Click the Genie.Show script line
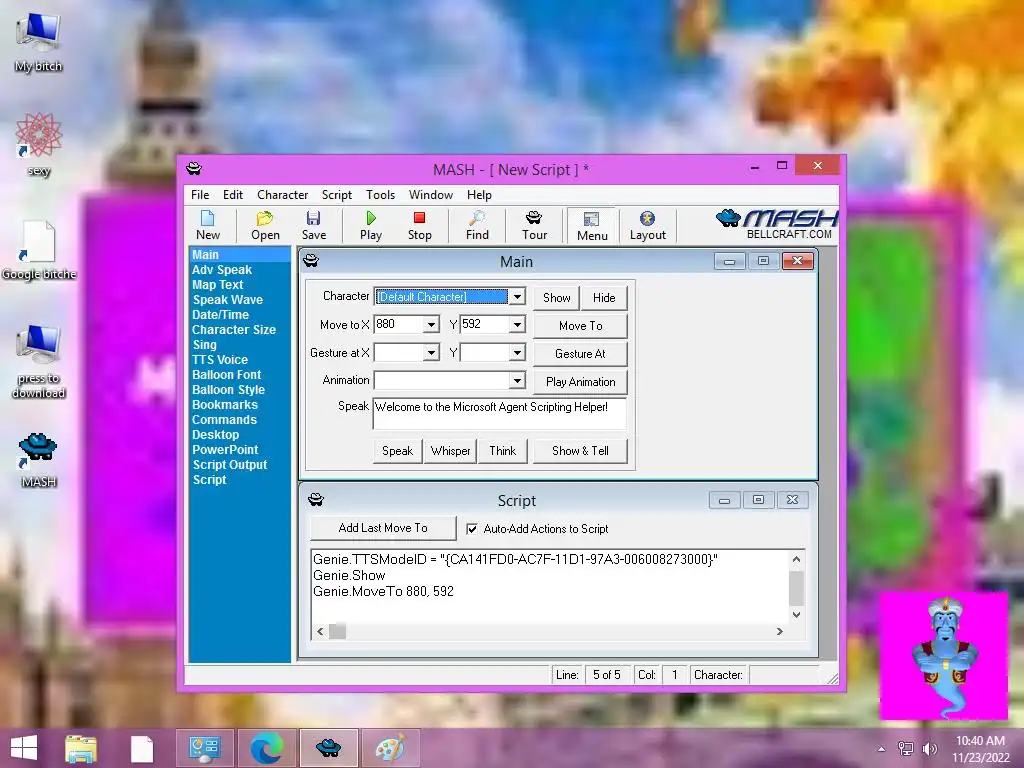 click(349, 575)
